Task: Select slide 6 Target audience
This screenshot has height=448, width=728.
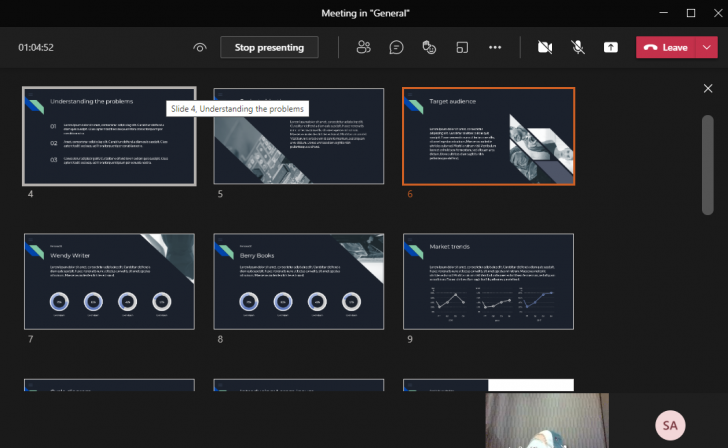Action: (x=488, y=137)
